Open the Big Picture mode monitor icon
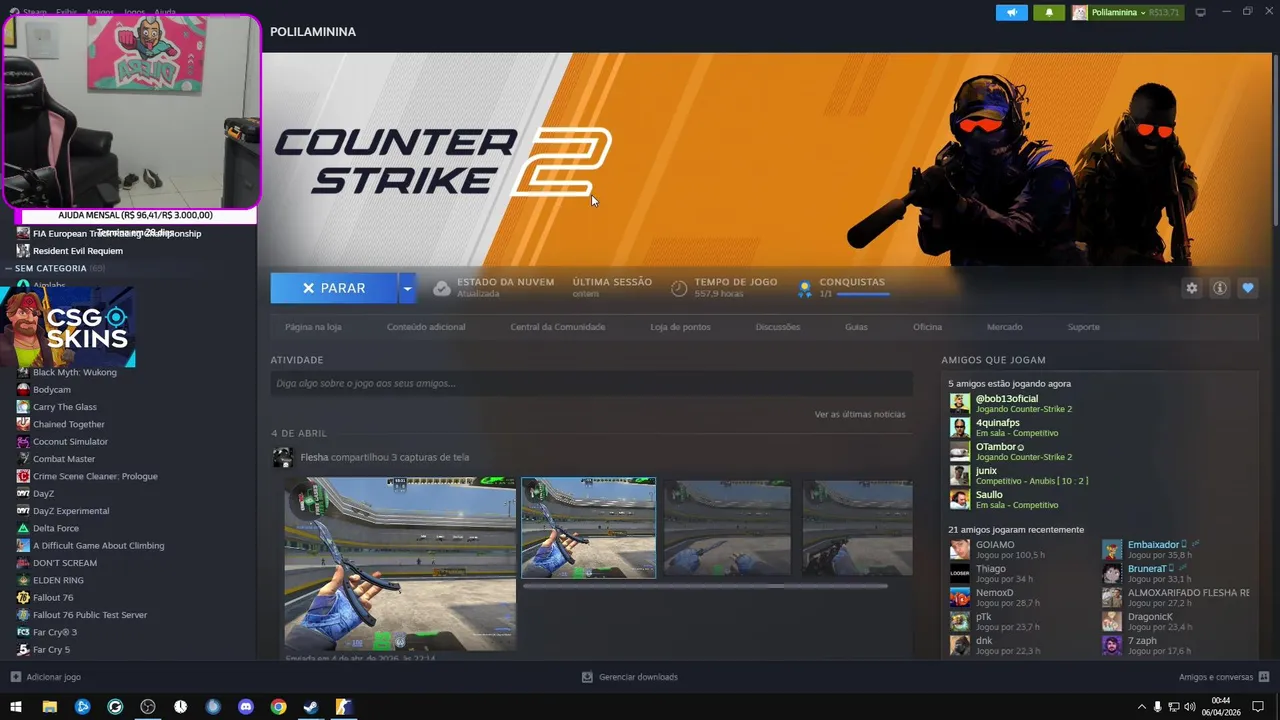This screenshot has width=1280, height=720. 1201,13
